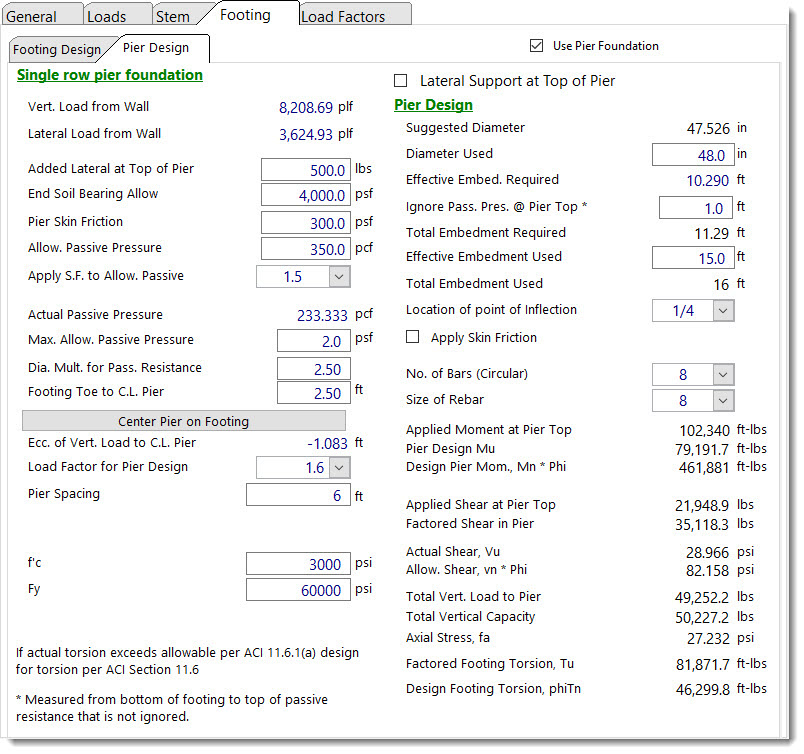Click the f'c concrete strength field

click(298, 564)
